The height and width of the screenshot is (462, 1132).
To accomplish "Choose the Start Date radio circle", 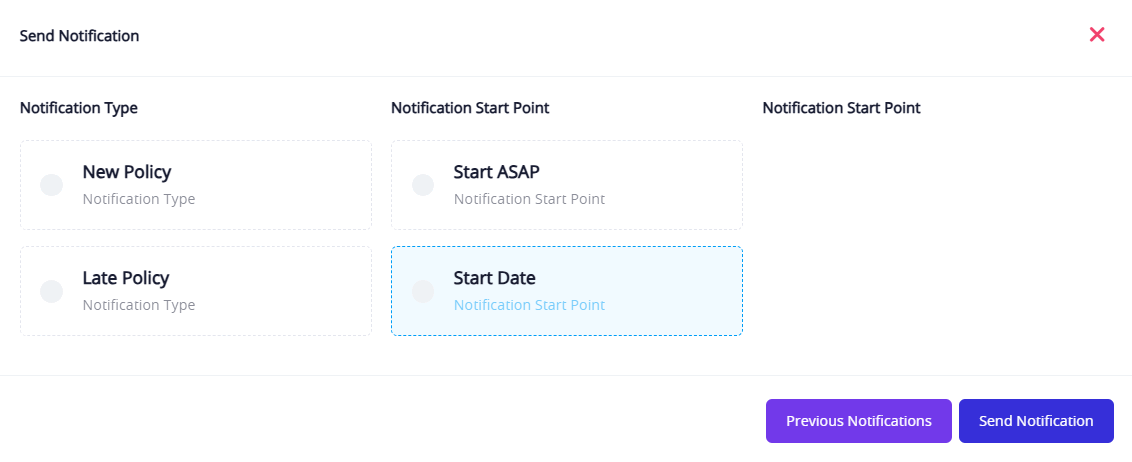I will (x=423, y=291).
